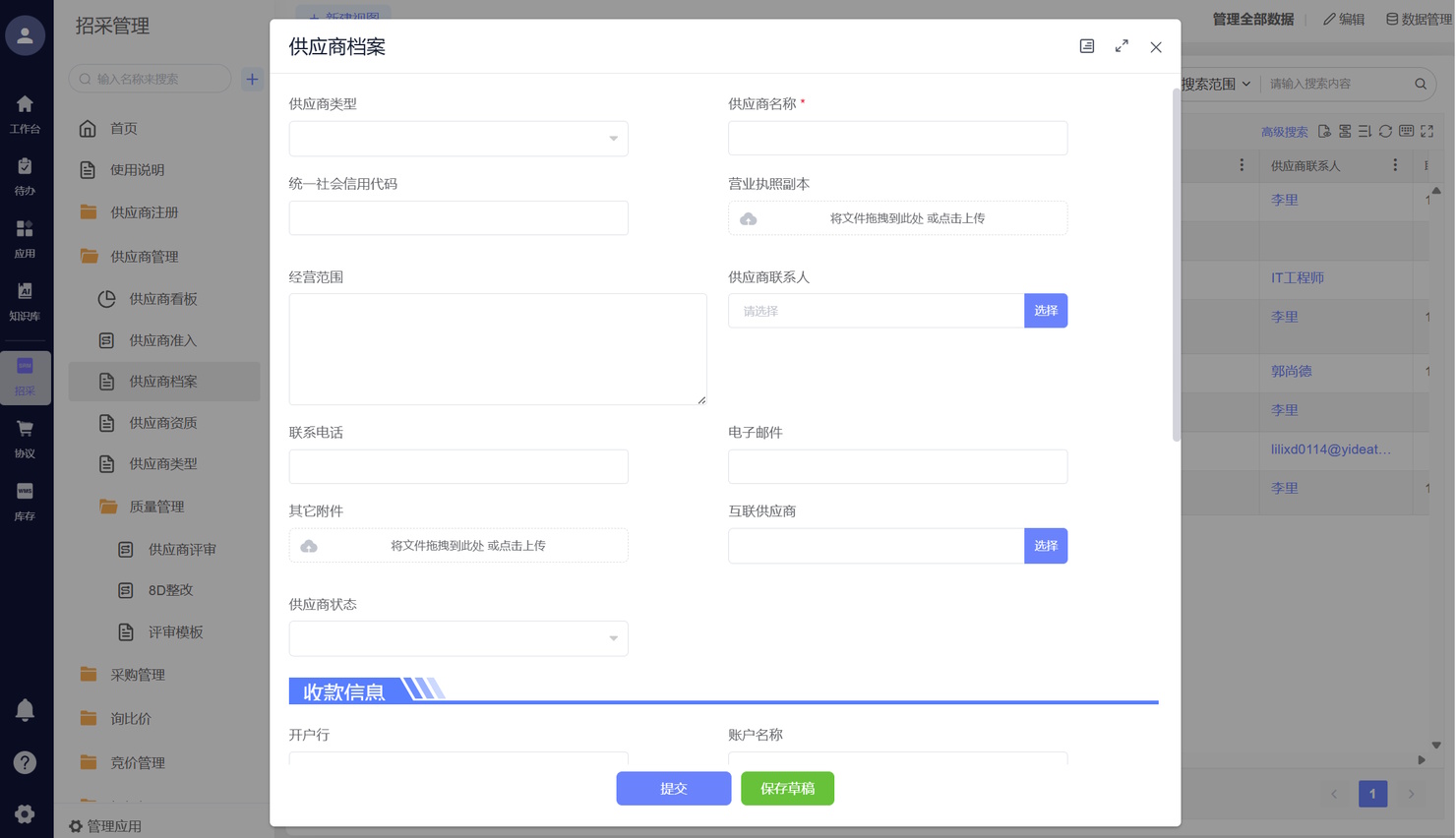Open the 供应商类型 dropdown

(458, 139)
